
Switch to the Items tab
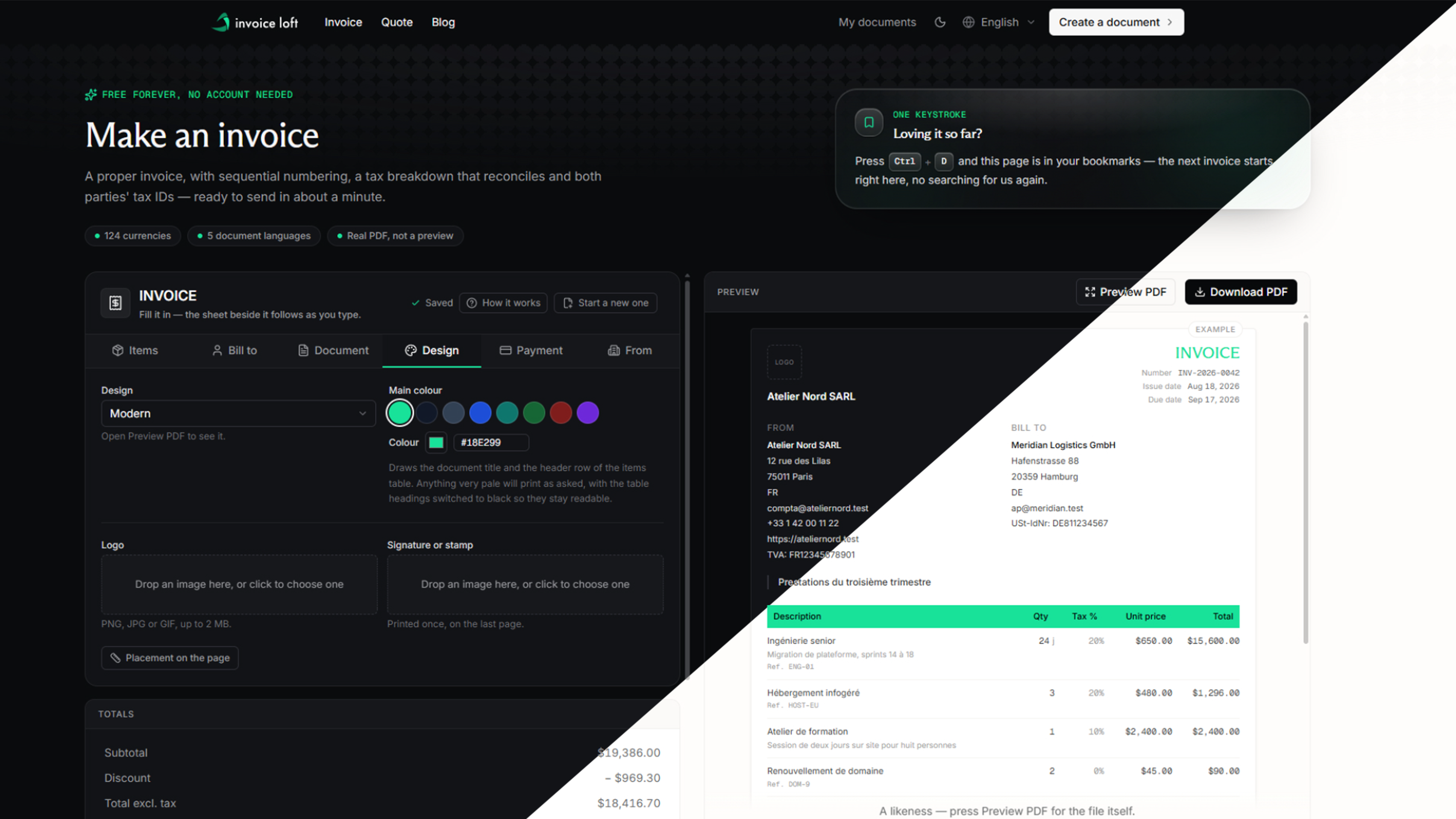point(135,350)
